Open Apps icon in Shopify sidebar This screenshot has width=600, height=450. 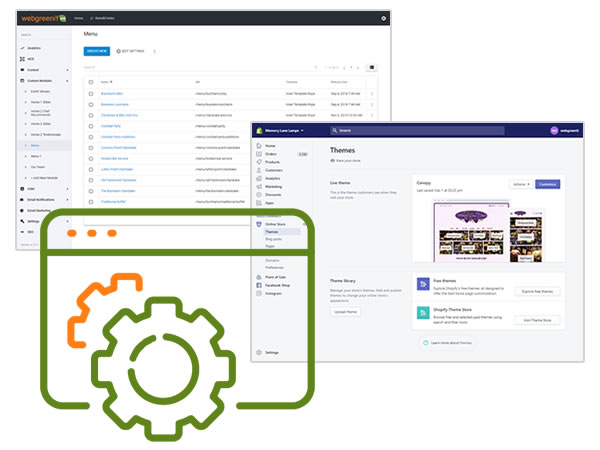[259, 203]
